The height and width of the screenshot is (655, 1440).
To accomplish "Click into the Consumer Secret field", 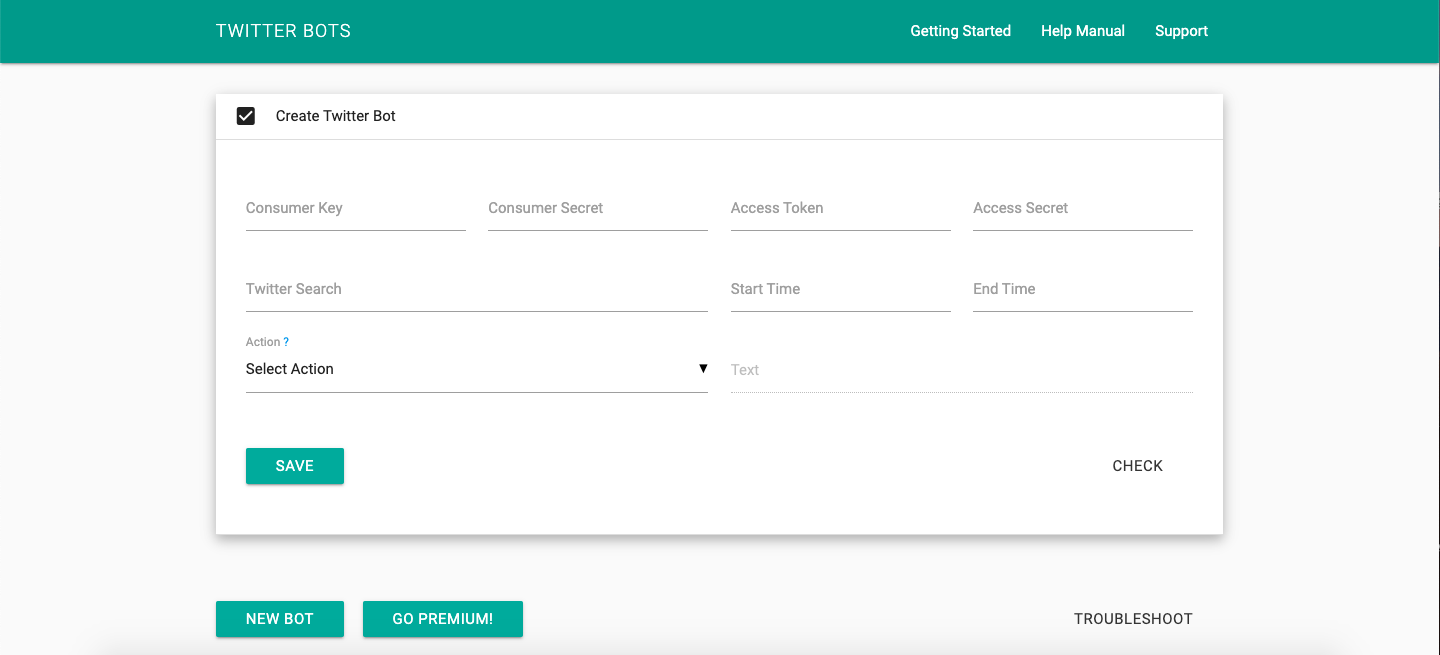I will (597, 209).
